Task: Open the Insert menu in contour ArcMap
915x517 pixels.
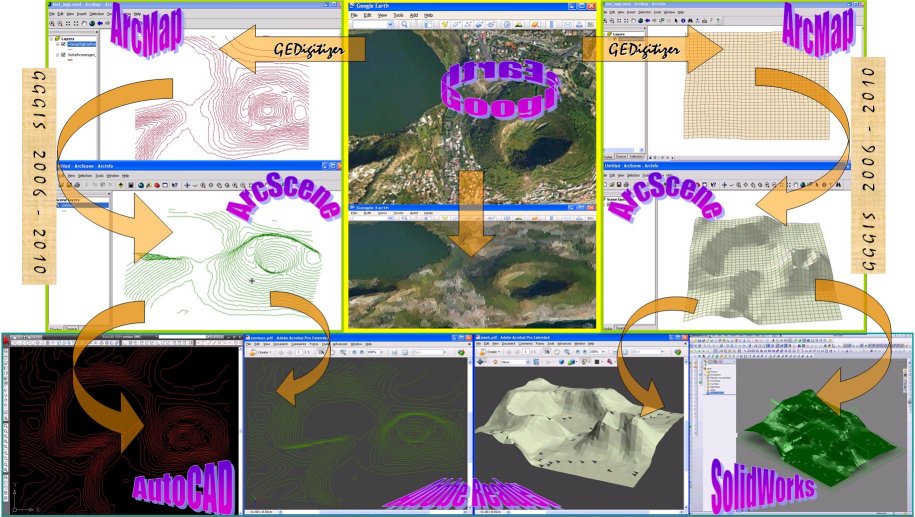Action: coord(81,14)
